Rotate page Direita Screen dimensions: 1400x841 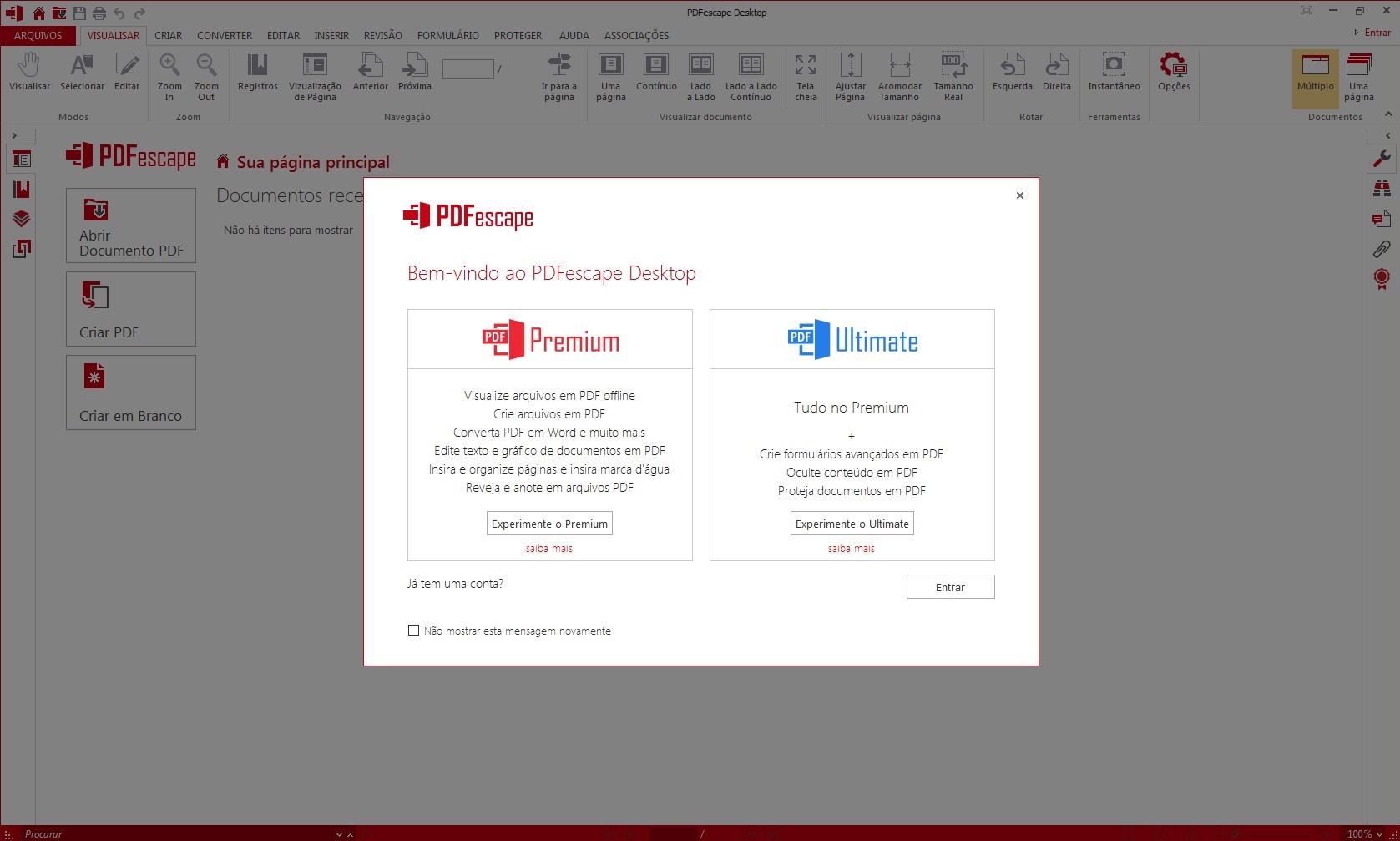1057,73
